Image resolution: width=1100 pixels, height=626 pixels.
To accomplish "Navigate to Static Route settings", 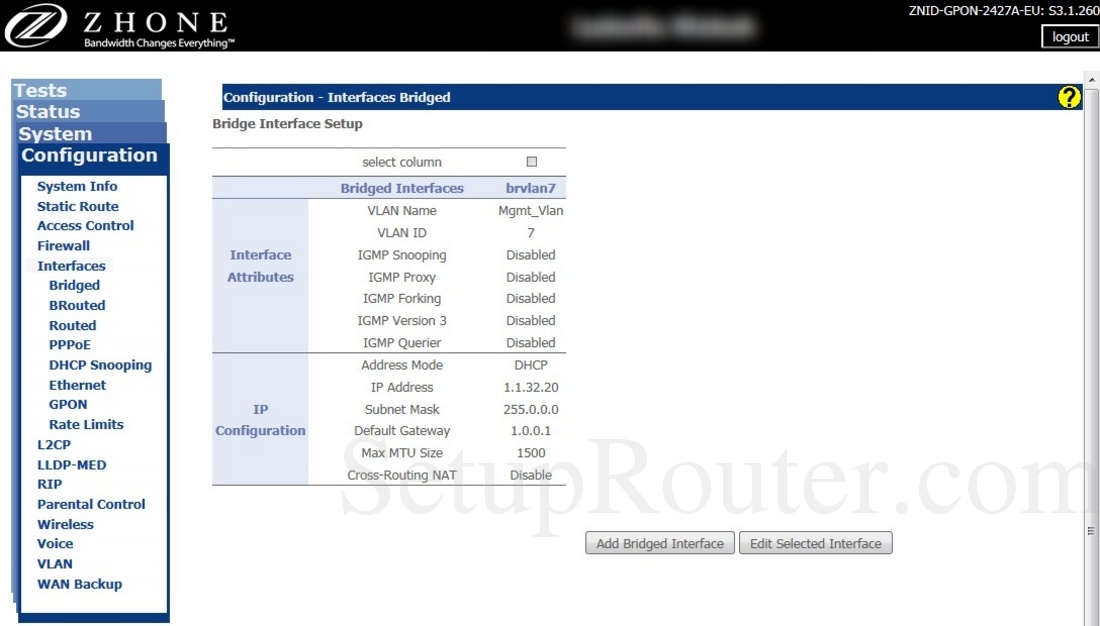I will (77, 206).
